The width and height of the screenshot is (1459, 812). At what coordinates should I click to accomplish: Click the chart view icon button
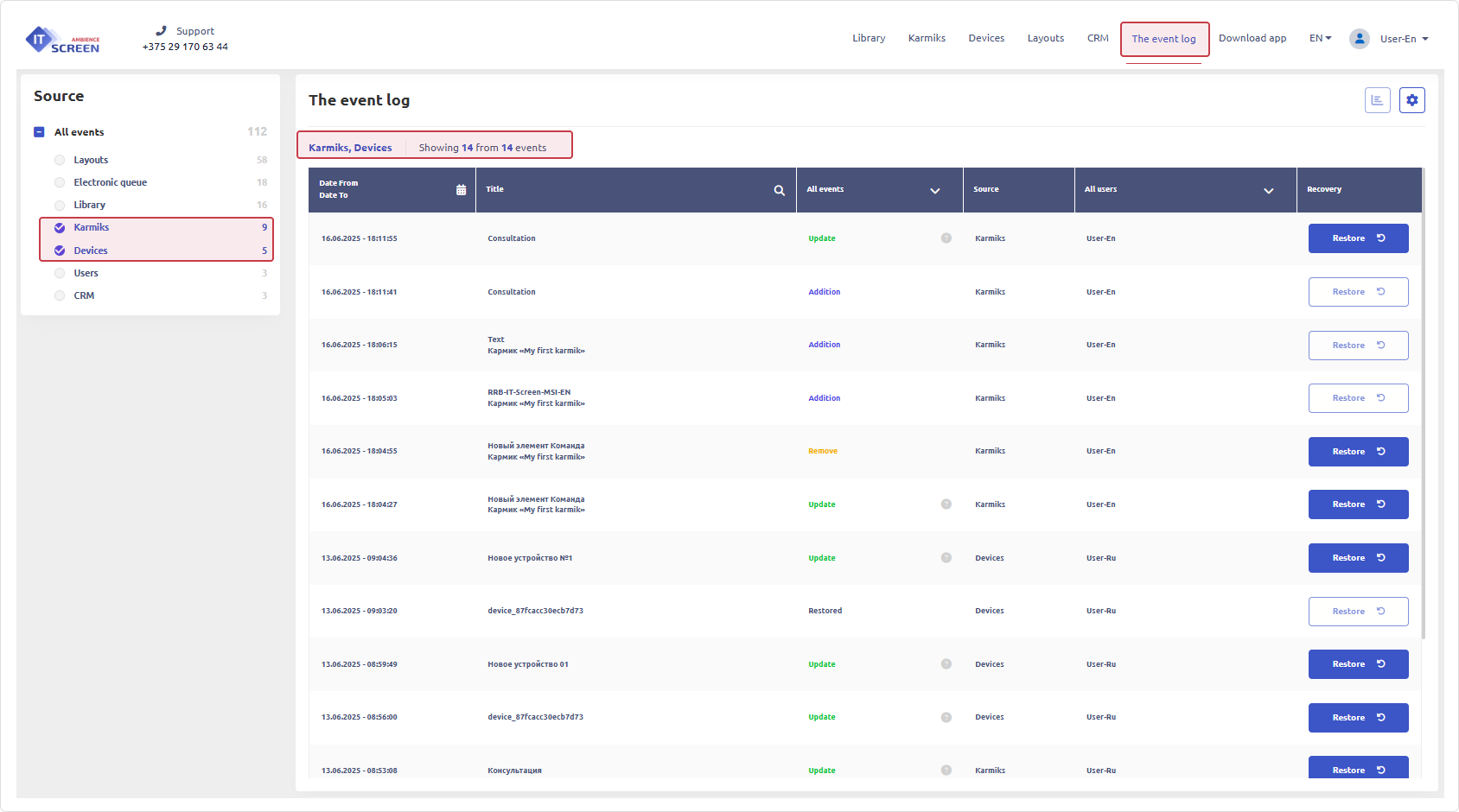1377,100
